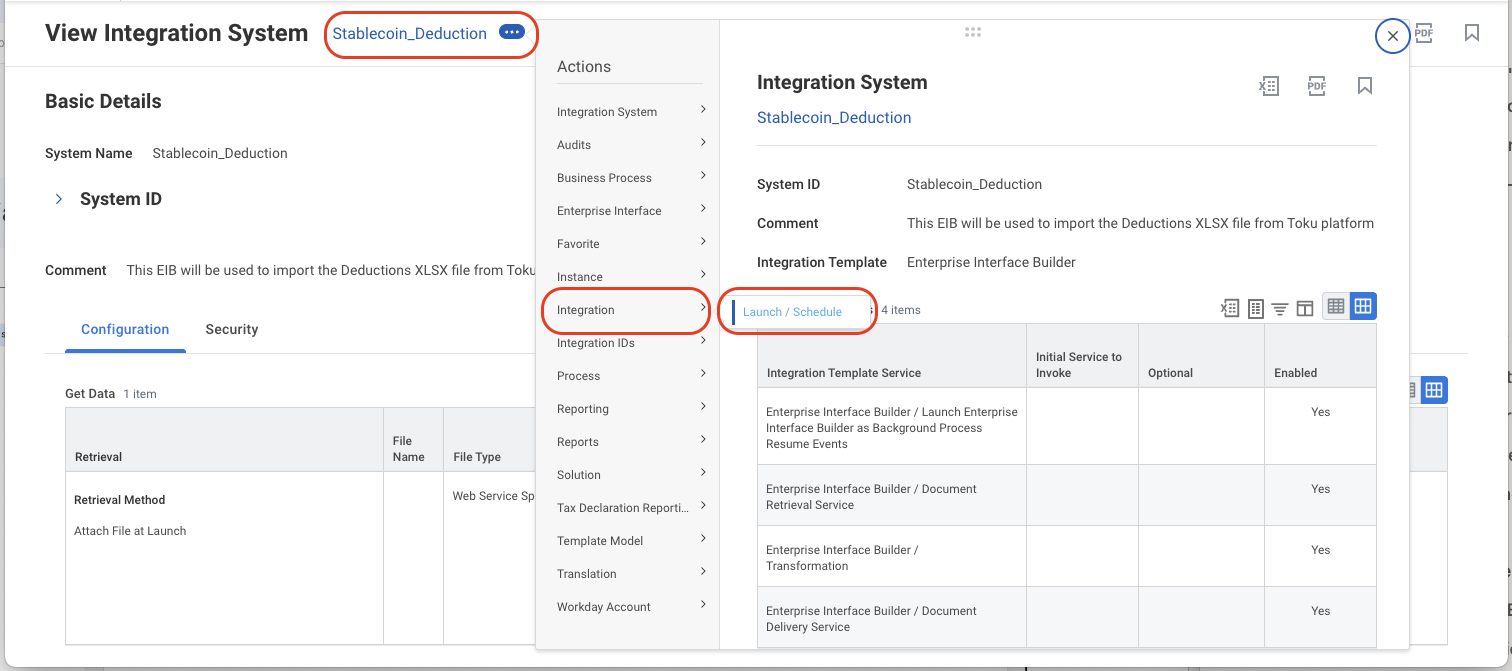Toggle the column view icon above table
Viewport: 1512px width, 671px height.
[1305, 309]
